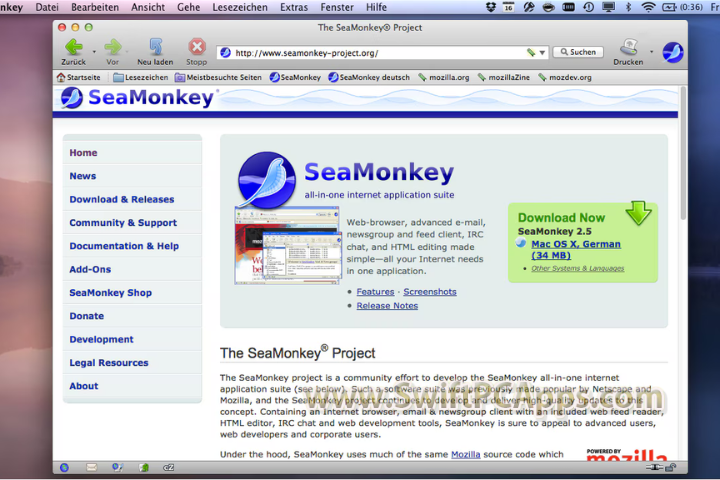The height and width of the screenshot is (480, 720).
Task: Click the Zurück back arrow button
Action: [x=73, y=47]
